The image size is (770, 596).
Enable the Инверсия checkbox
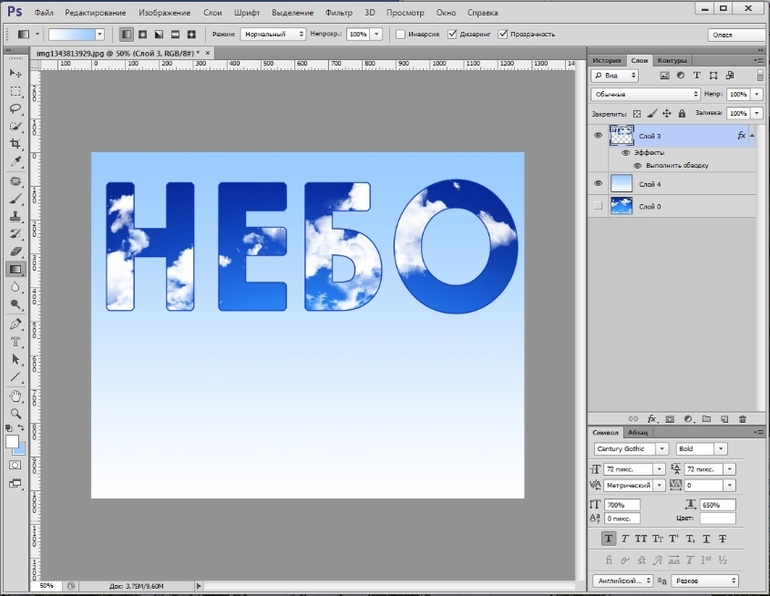tap(401, 34)
